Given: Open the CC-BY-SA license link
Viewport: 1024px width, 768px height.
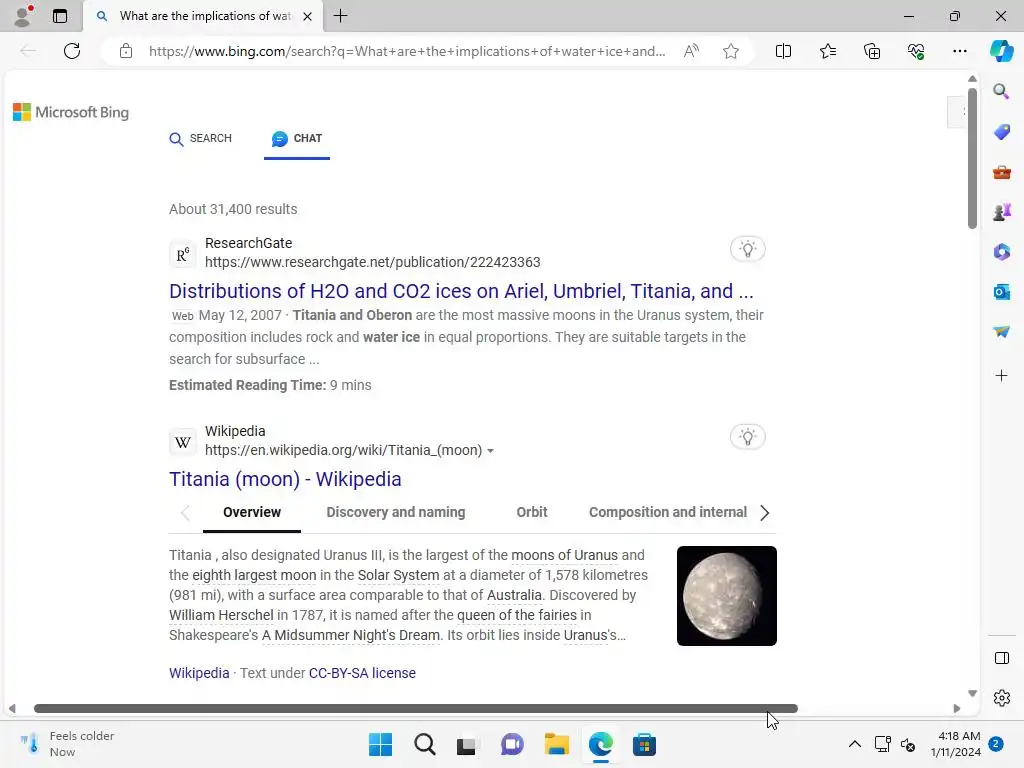Looking at the screenshot, I should pyautogui.click(x=362, y=673).
